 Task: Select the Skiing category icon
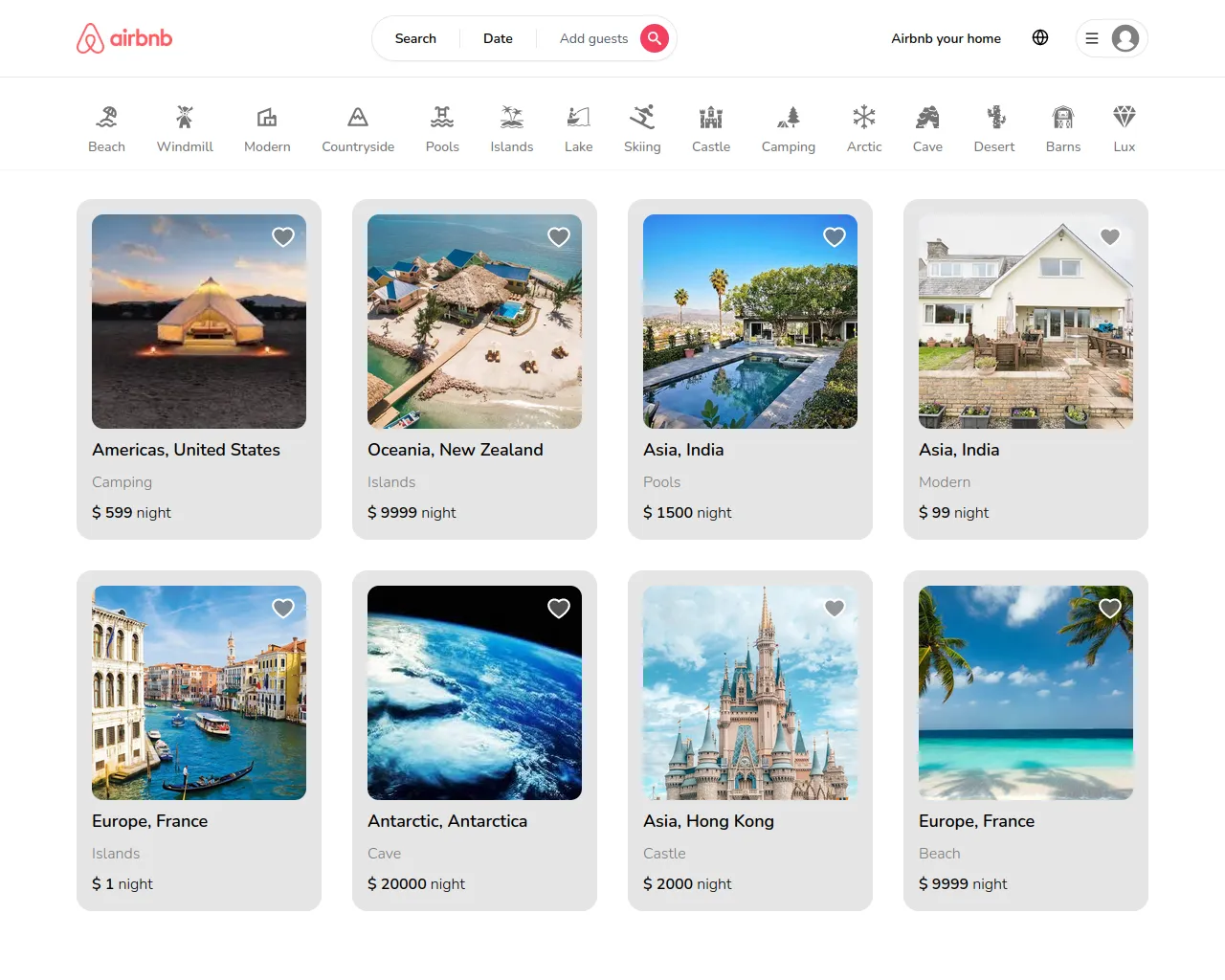642,117
